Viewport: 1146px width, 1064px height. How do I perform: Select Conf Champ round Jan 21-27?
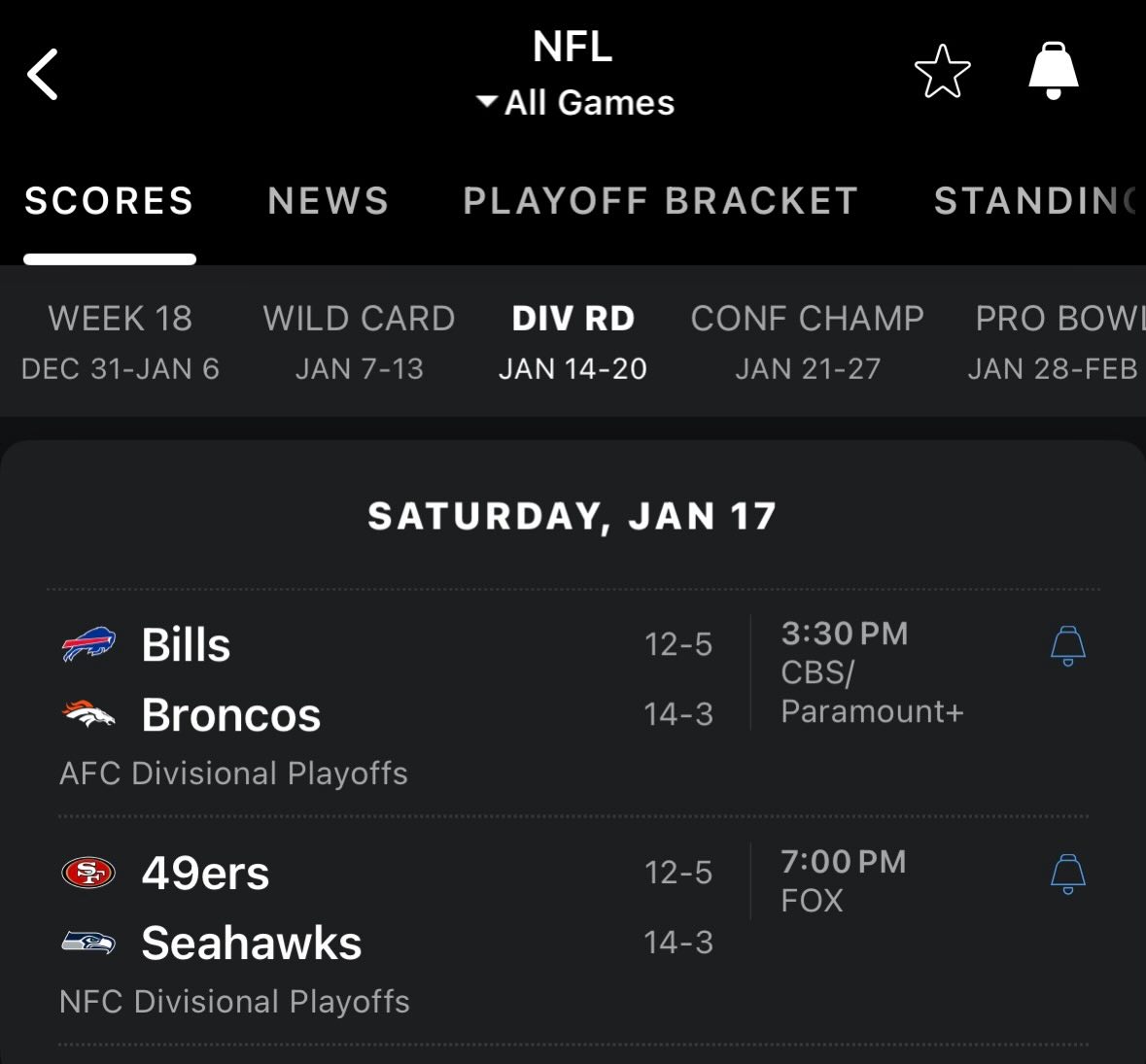pos(807,342)
